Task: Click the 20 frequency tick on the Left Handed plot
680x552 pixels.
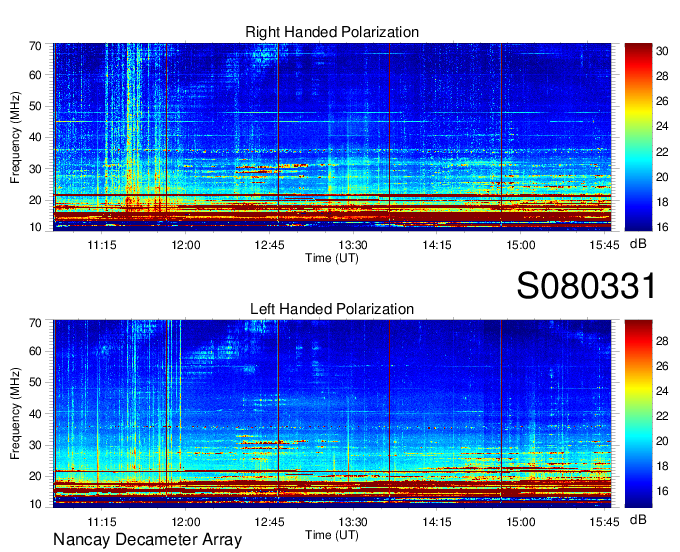Action: coord(35,476)
